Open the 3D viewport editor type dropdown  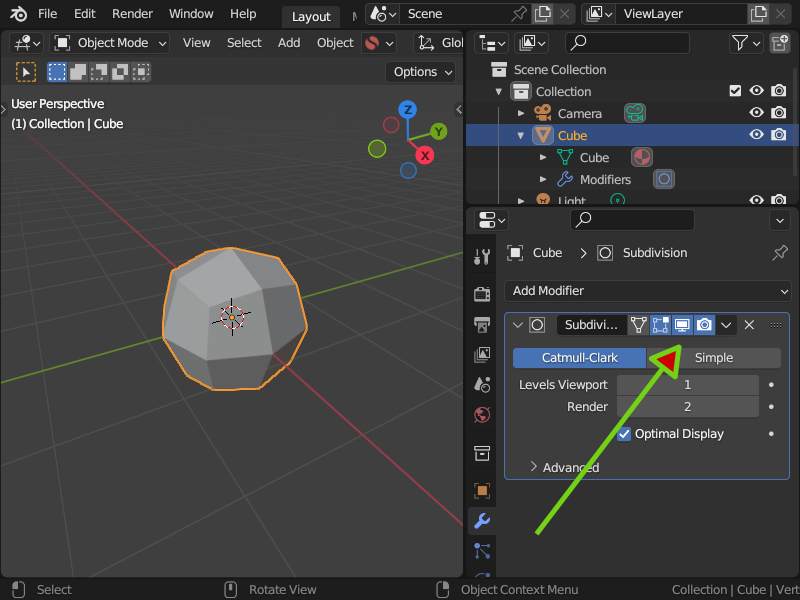(x=27, y=43)
